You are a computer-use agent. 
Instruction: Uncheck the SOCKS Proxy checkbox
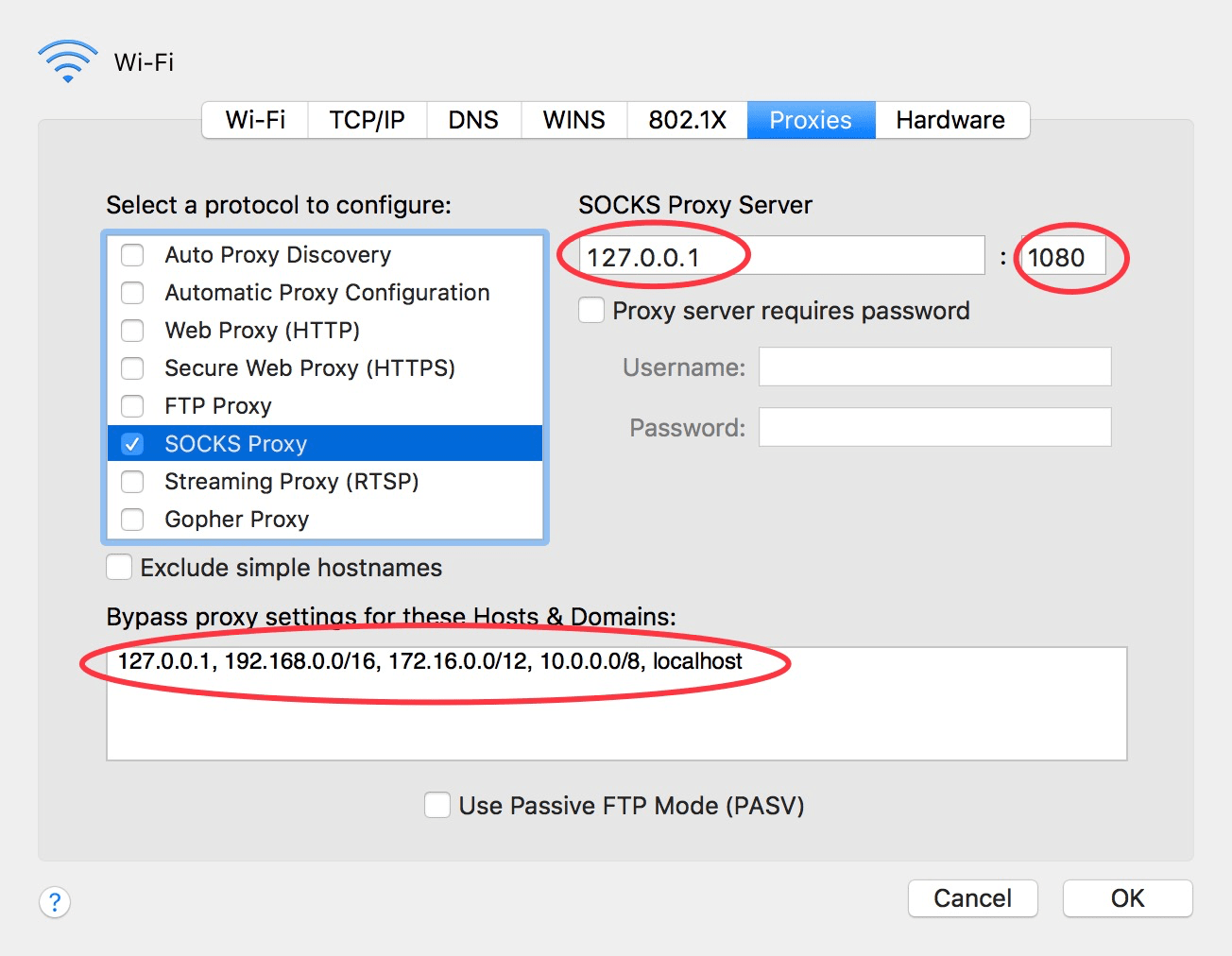[132, 444]
